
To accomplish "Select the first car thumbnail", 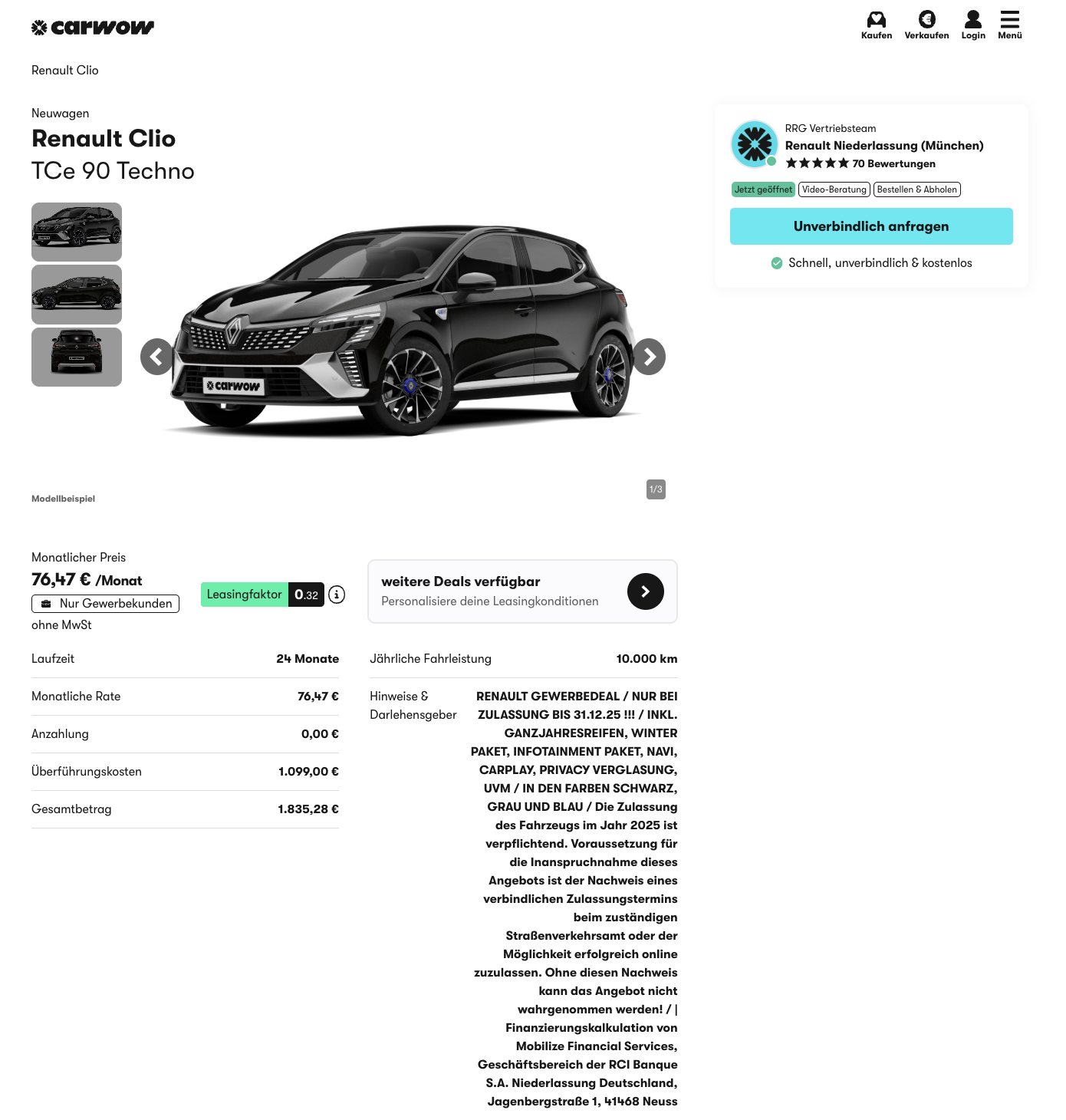I will (77, 232).
